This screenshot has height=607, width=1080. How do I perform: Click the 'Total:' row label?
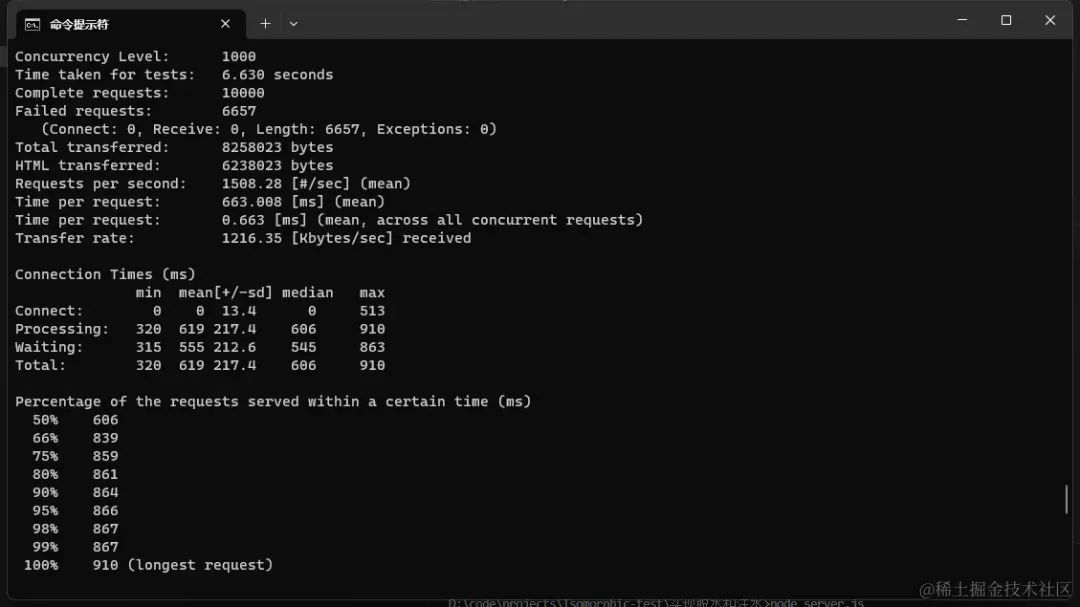pyautogui.click(x=40, y=365)
